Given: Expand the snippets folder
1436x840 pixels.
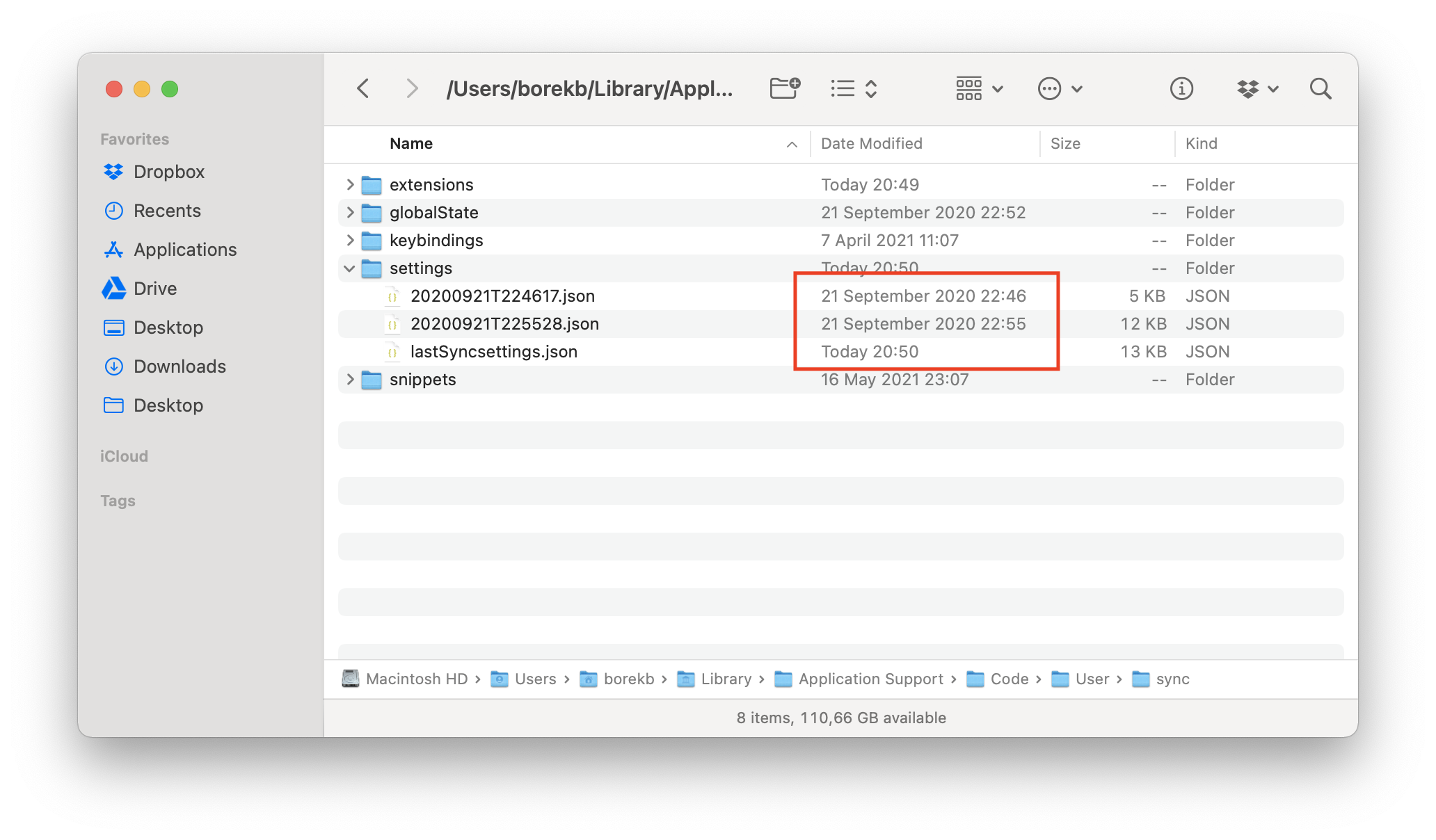Looking at the screenshot, I should (x=349, y=379).
